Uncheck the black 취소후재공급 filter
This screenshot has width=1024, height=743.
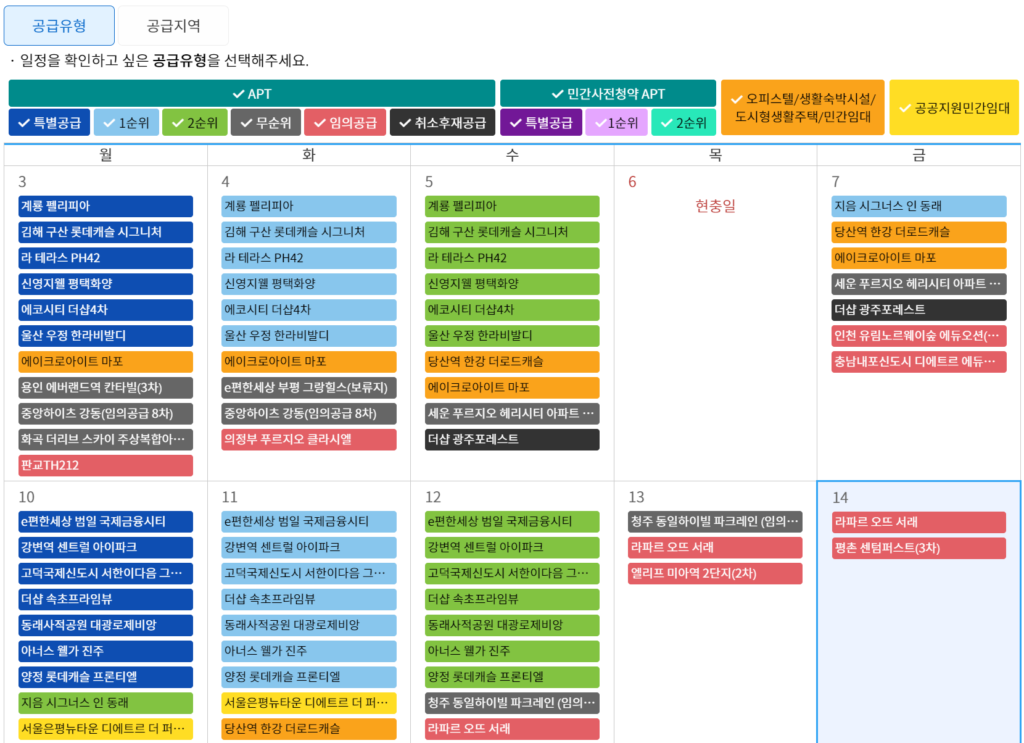442,123
